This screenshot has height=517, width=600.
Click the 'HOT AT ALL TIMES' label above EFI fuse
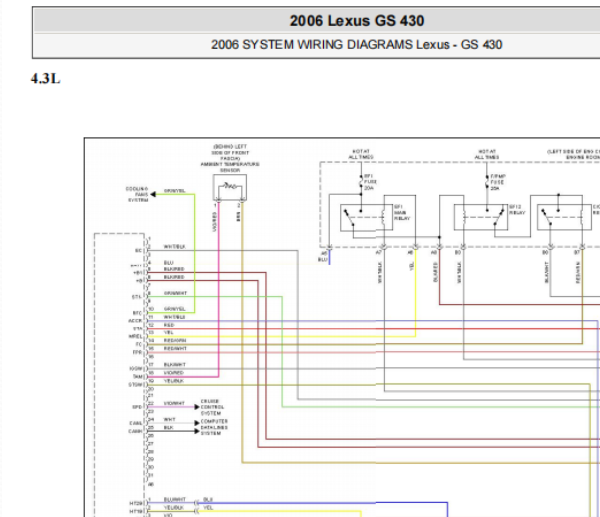tap(360, 154)
